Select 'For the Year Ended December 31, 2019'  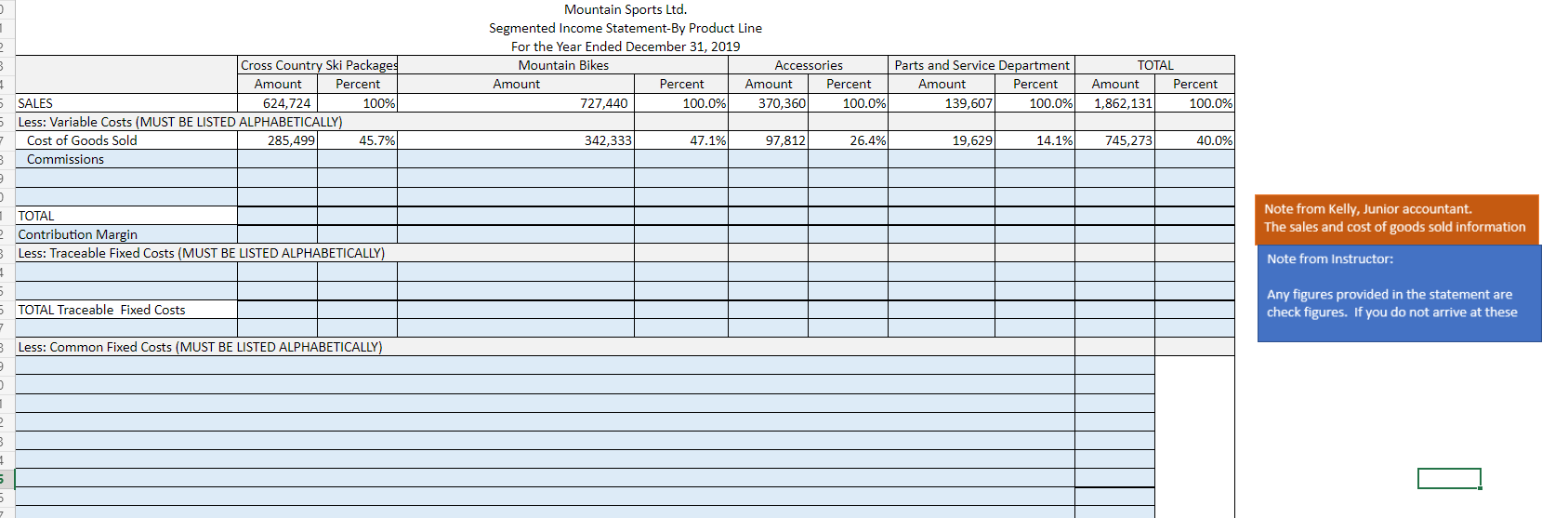pos(626,46)
